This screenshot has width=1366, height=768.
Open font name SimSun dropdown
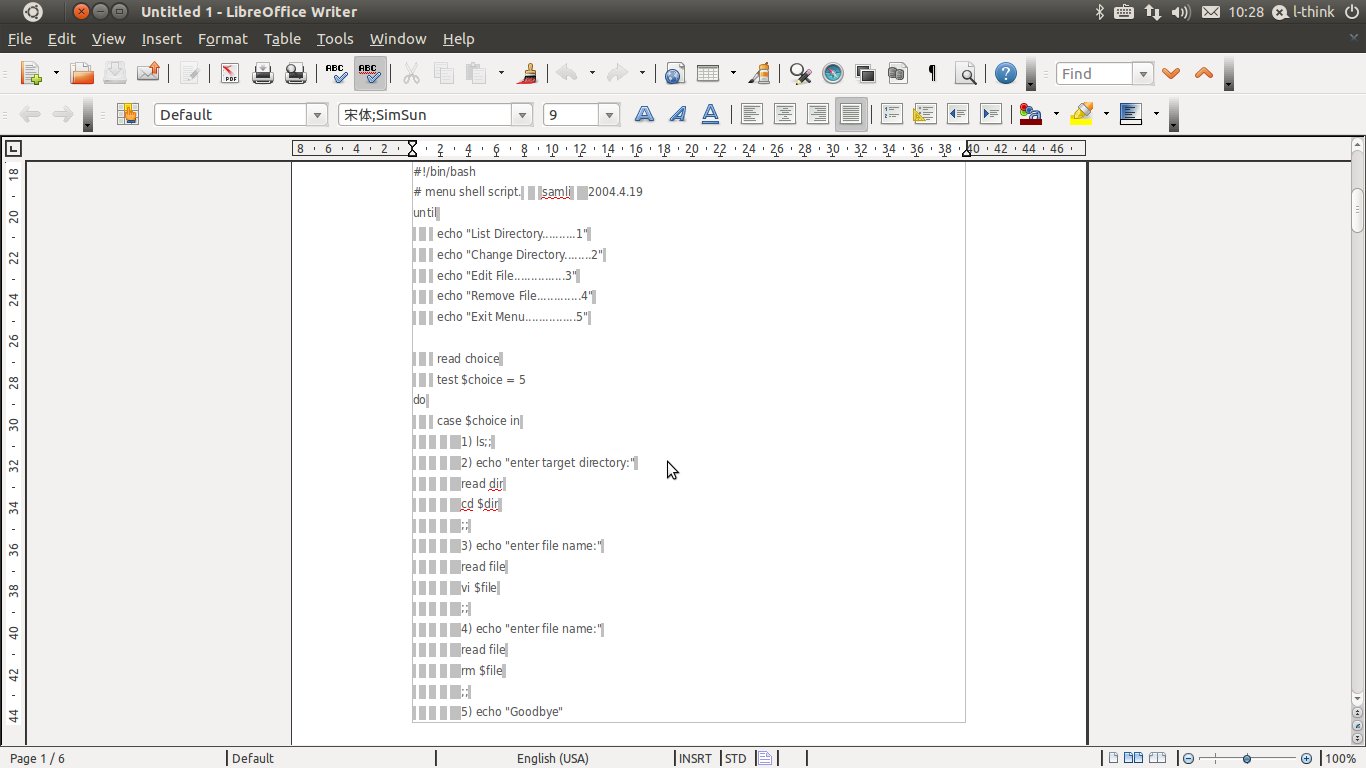pos(522,114)
